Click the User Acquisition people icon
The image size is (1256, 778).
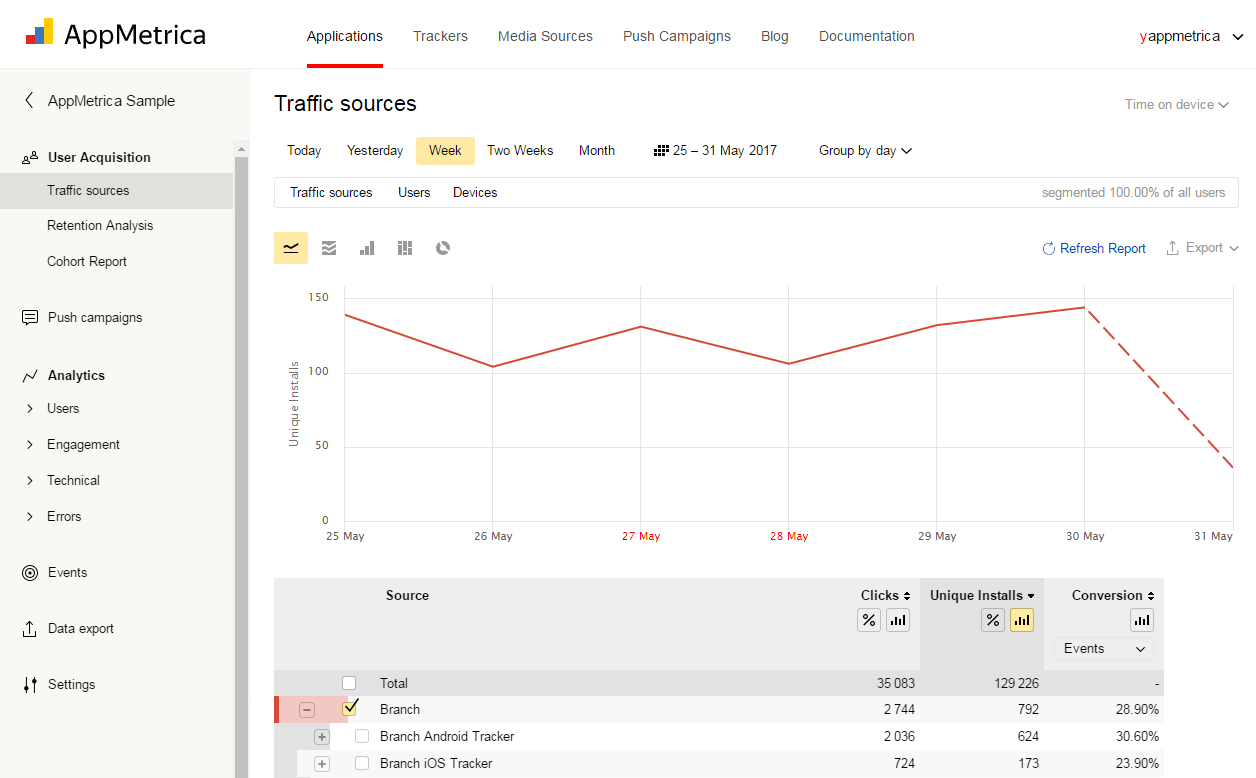30,157
